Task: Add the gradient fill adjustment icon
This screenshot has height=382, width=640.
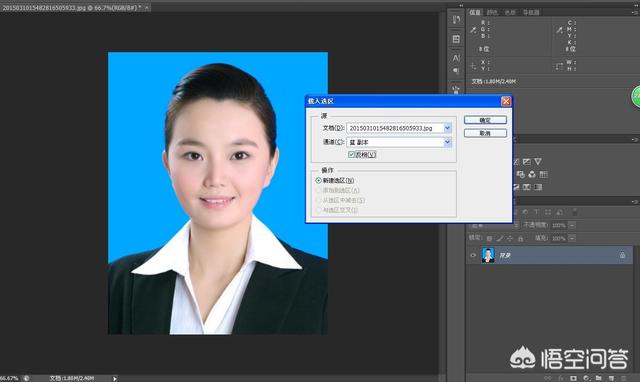Action: click(x=538, y=187)
